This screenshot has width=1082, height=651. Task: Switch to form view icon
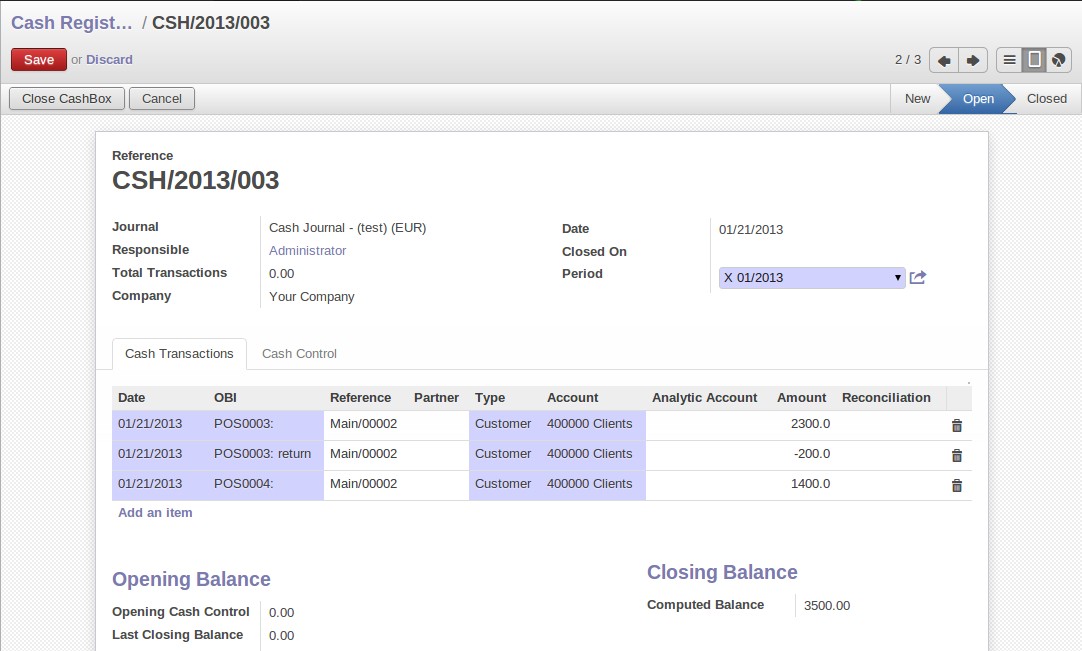(x=1034, y=60)
